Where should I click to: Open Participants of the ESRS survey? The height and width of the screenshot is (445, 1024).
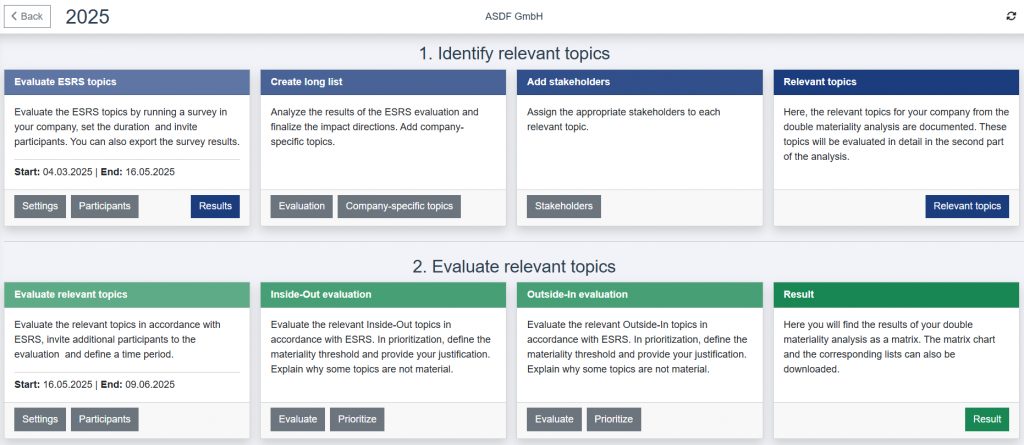104,206
